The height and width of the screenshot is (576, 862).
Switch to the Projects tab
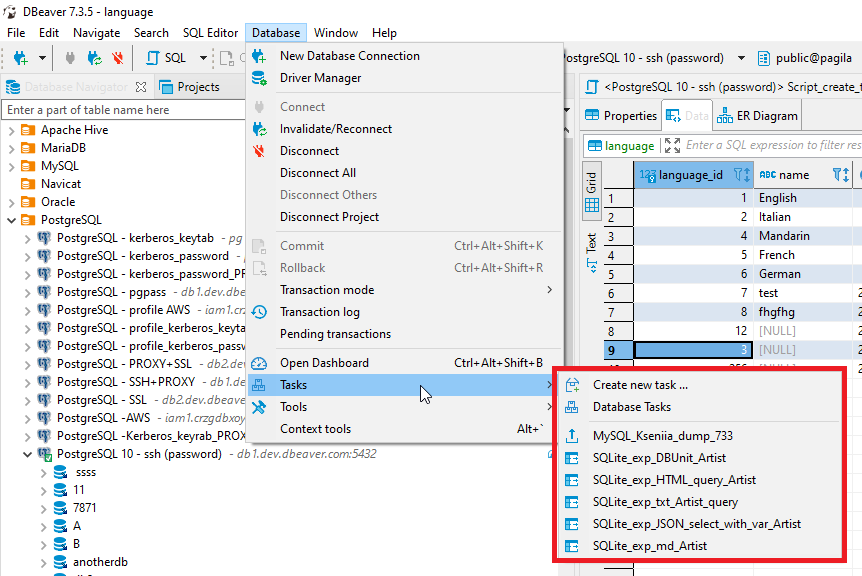(189, 87)
